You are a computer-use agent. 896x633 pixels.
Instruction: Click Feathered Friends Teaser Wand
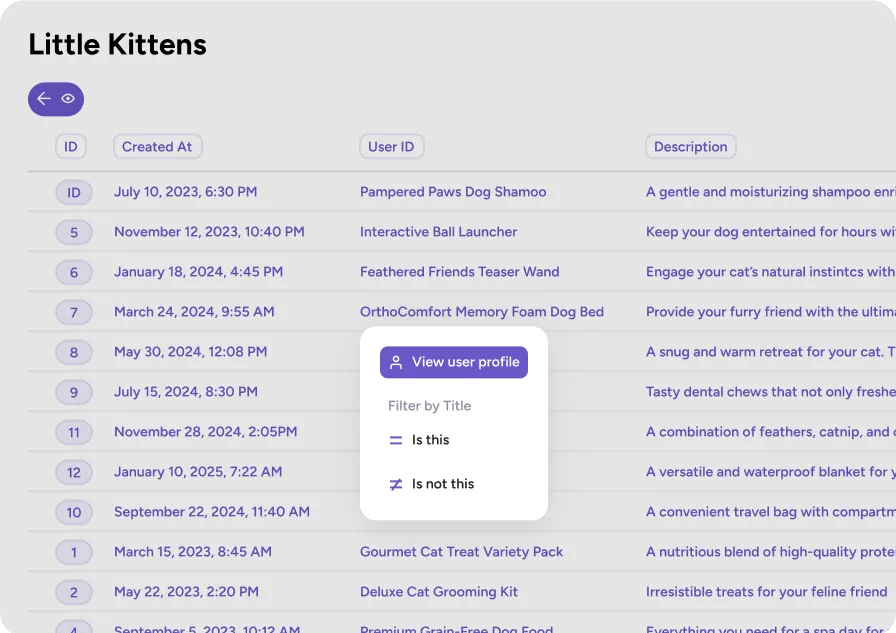point(459,272)
